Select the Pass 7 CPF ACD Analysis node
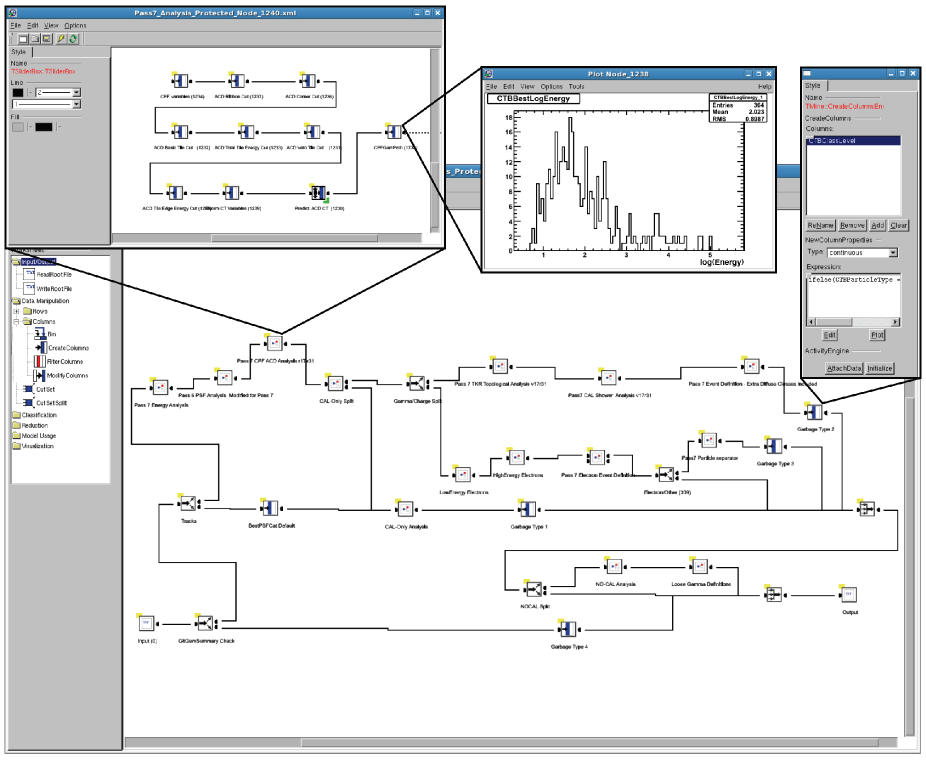Screen dimensions: 926x760 [x=274, y=343]
